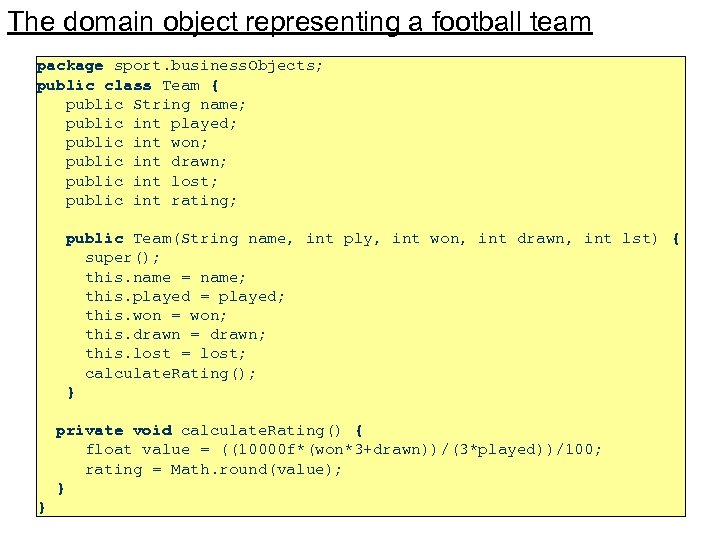Click the "this.won = won;" assignment
720x540 pixels.
(156, 315)
